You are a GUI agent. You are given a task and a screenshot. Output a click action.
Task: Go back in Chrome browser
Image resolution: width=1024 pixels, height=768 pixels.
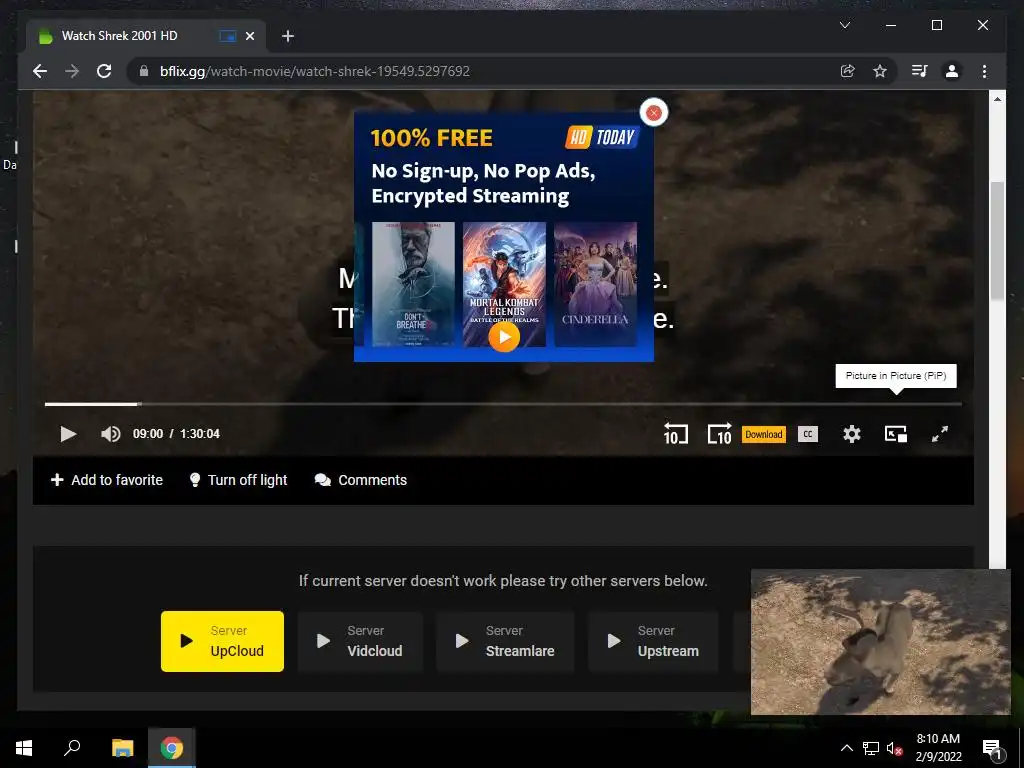(x=40, y=71)
